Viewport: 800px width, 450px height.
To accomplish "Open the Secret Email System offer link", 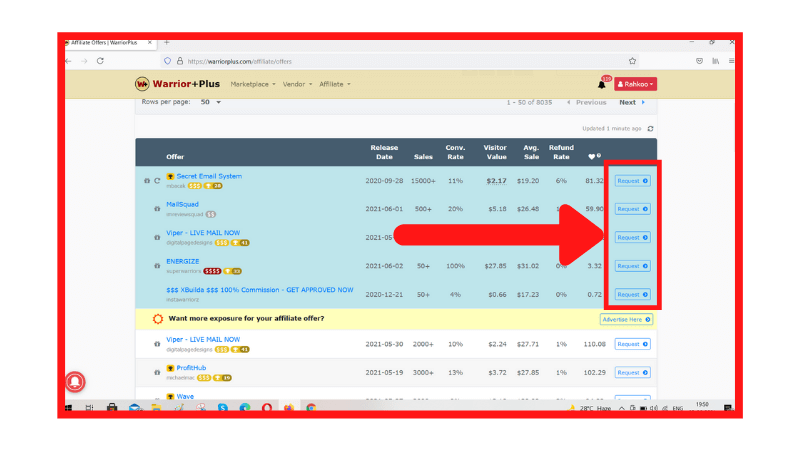I will pyautogui.click(x=209, y=176).
